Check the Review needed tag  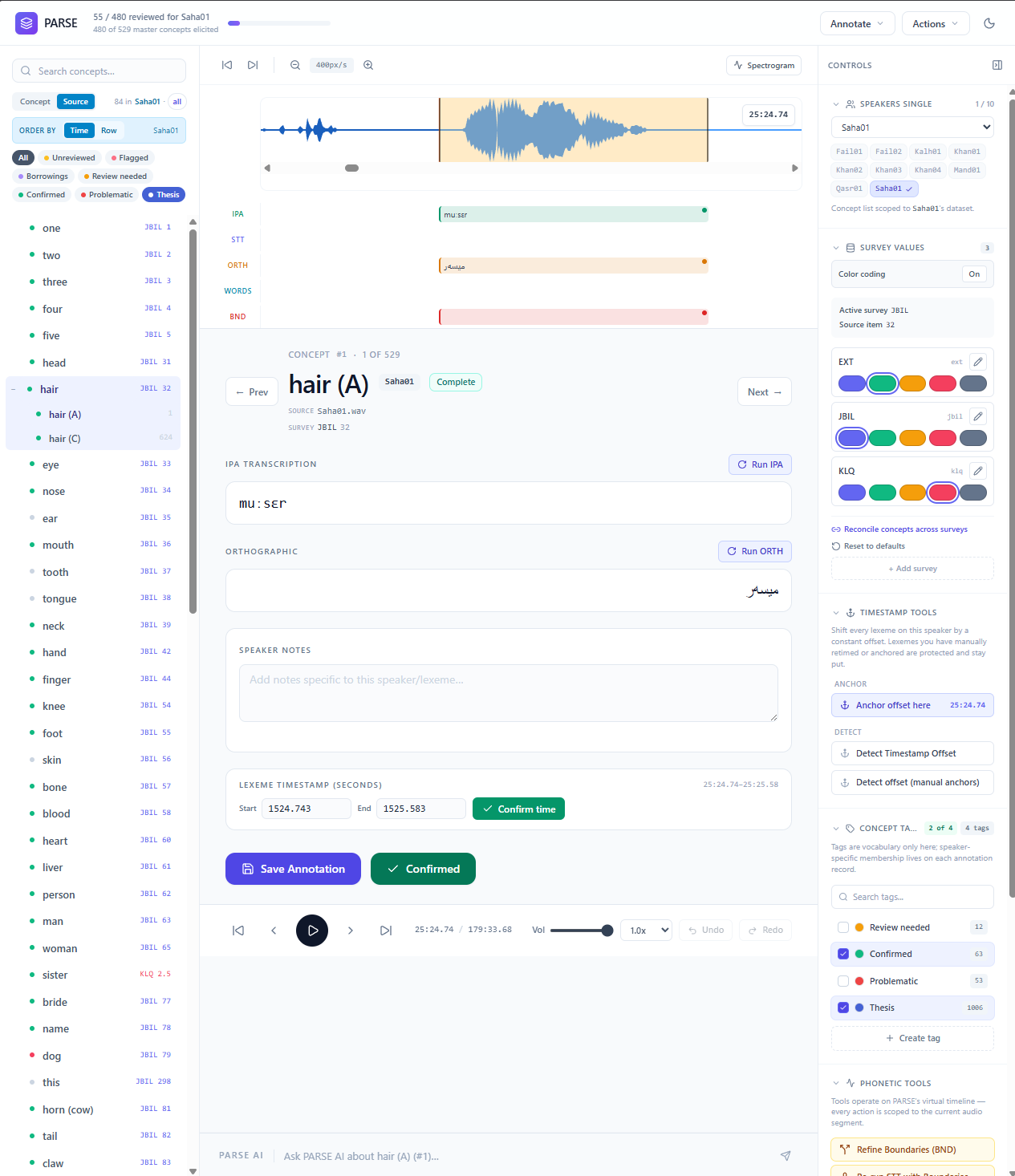coord(843,927)
